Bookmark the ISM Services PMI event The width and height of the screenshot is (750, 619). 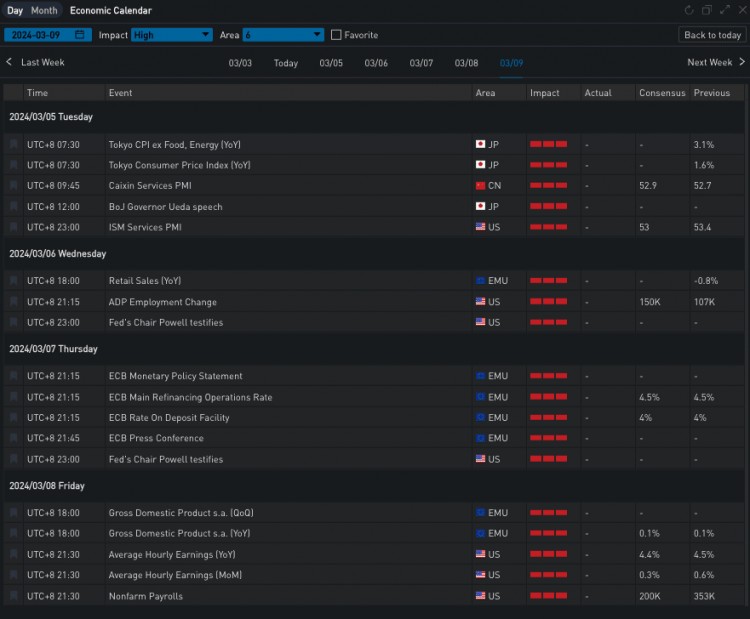click(13, 227)
